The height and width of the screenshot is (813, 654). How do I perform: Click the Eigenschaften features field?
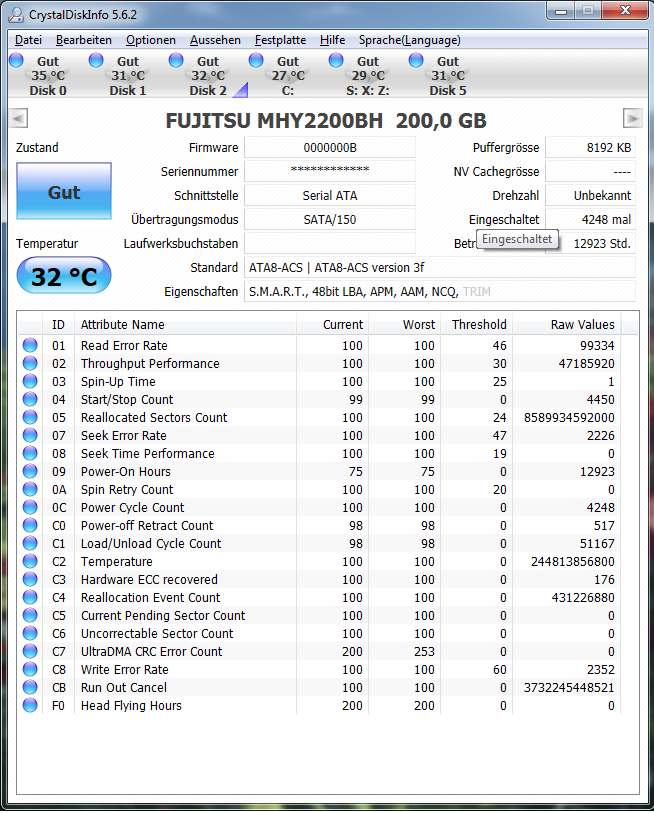[440, 291]
